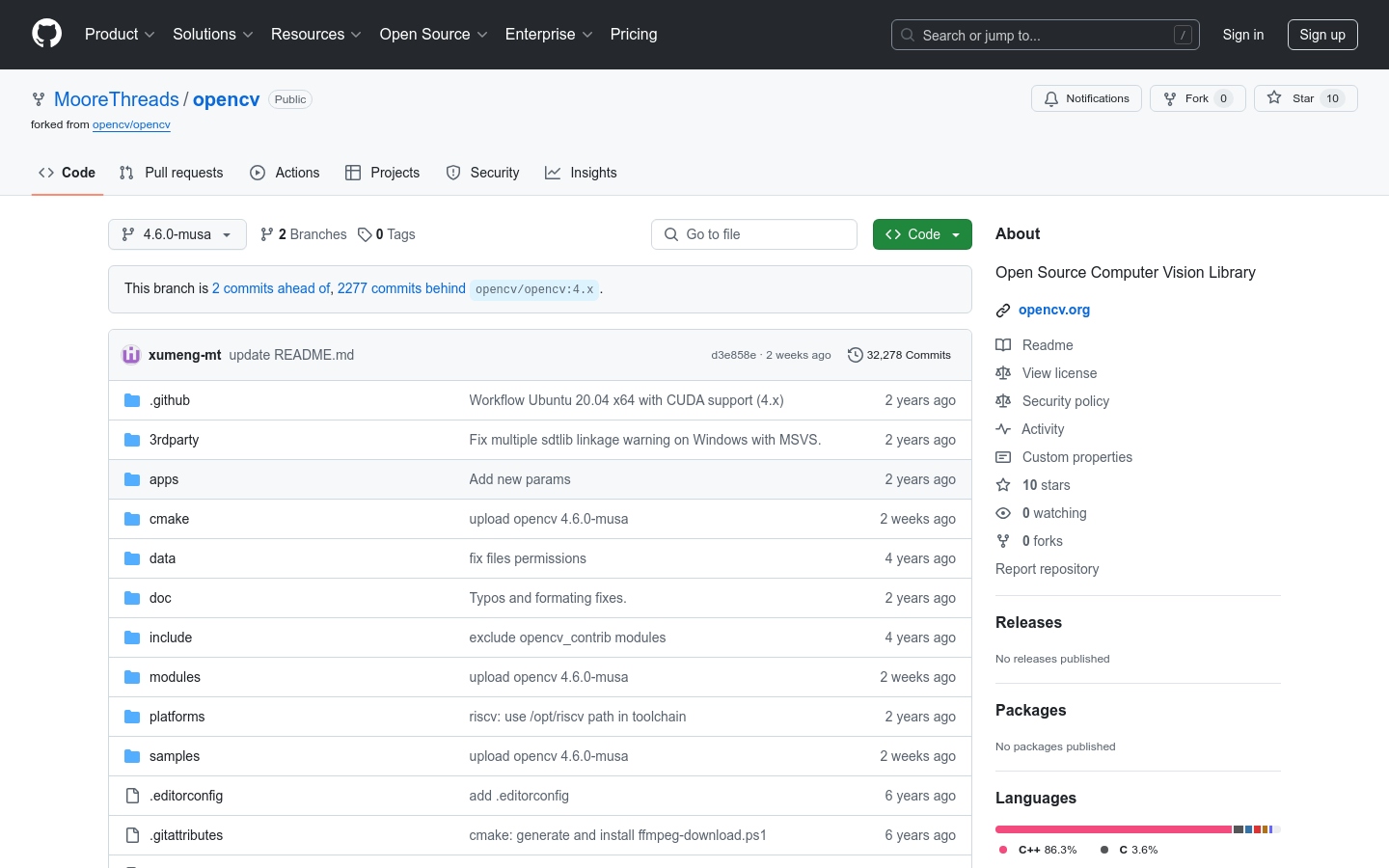Open the GitHub home logo

pyautogui.click(x=46, y=34)
